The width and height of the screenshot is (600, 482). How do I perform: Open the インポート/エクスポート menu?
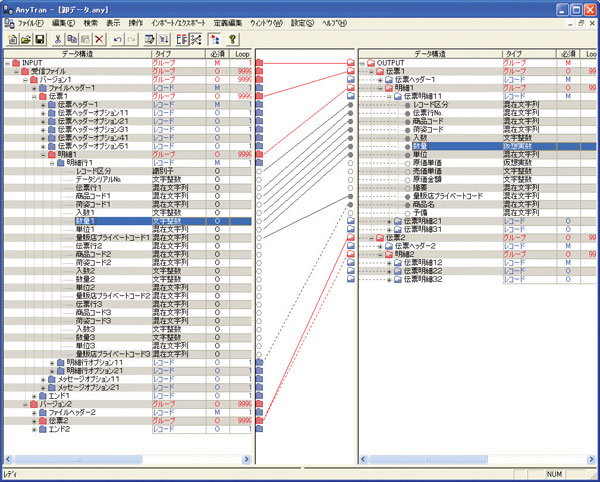178,23
